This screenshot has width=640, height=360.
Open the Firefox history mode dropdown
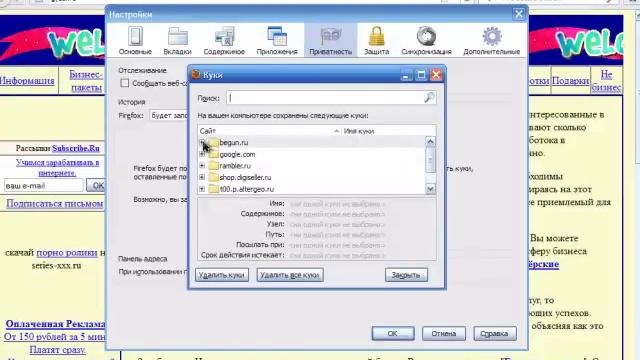169,116
